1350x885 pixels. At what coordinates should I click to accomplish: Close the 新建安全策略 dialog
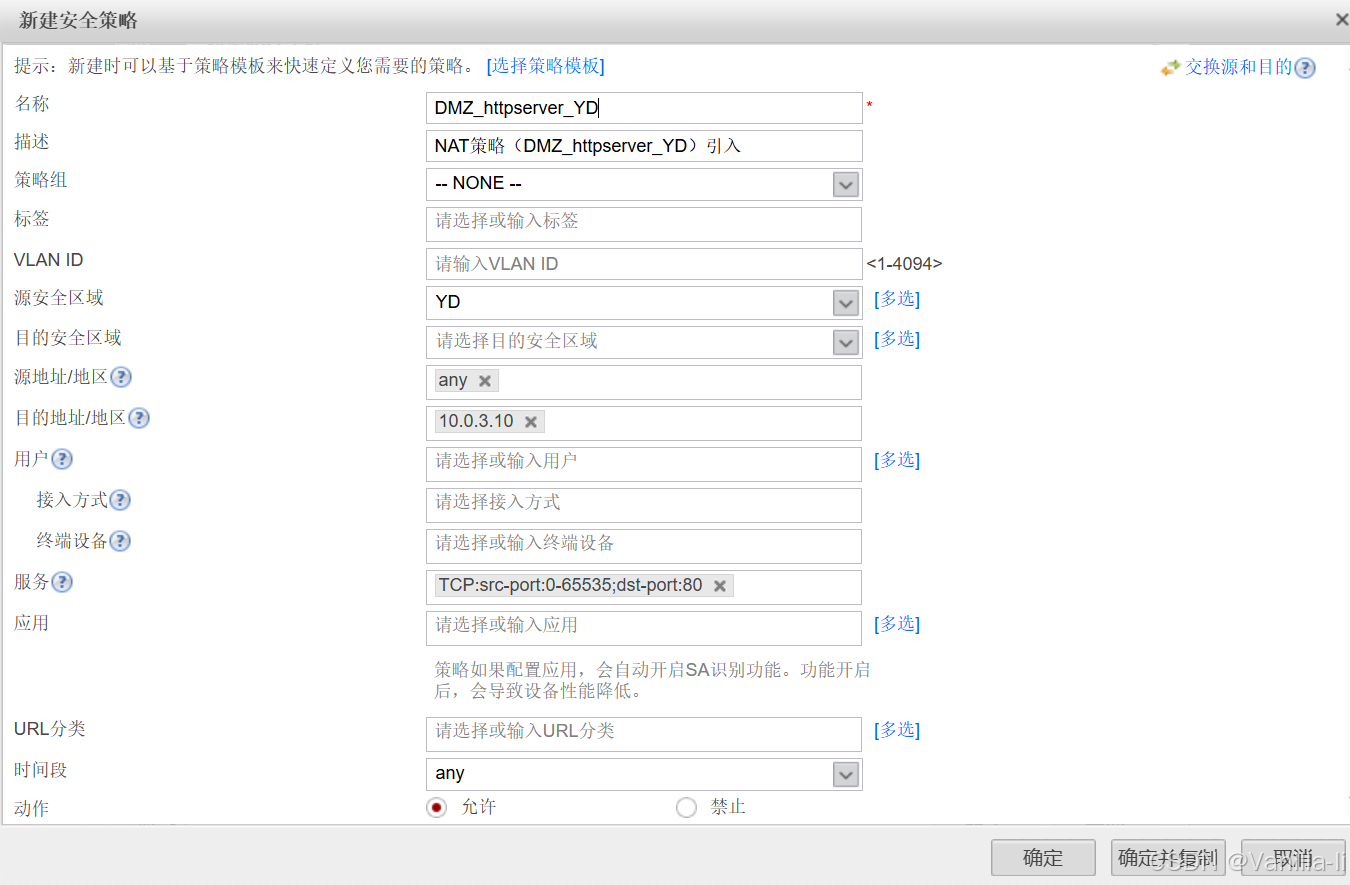(x=1341, y=20)
